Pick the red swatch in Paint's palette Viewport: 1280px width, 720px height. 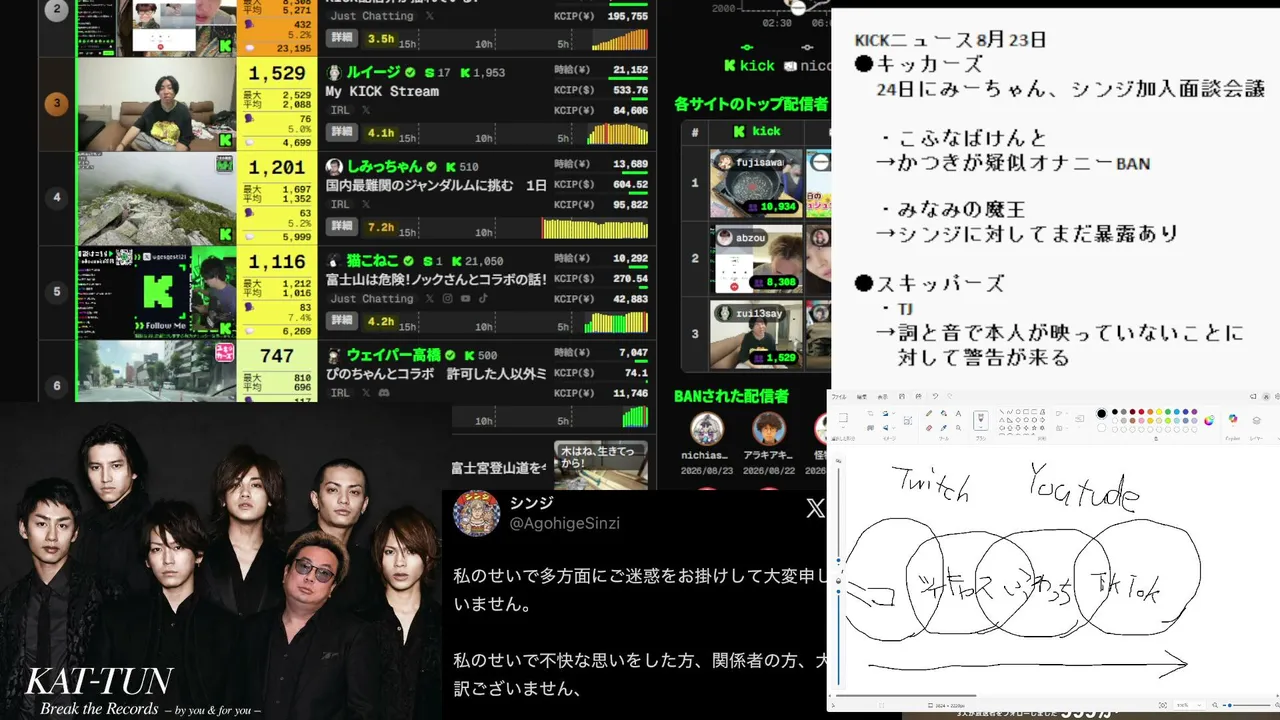1141,412
